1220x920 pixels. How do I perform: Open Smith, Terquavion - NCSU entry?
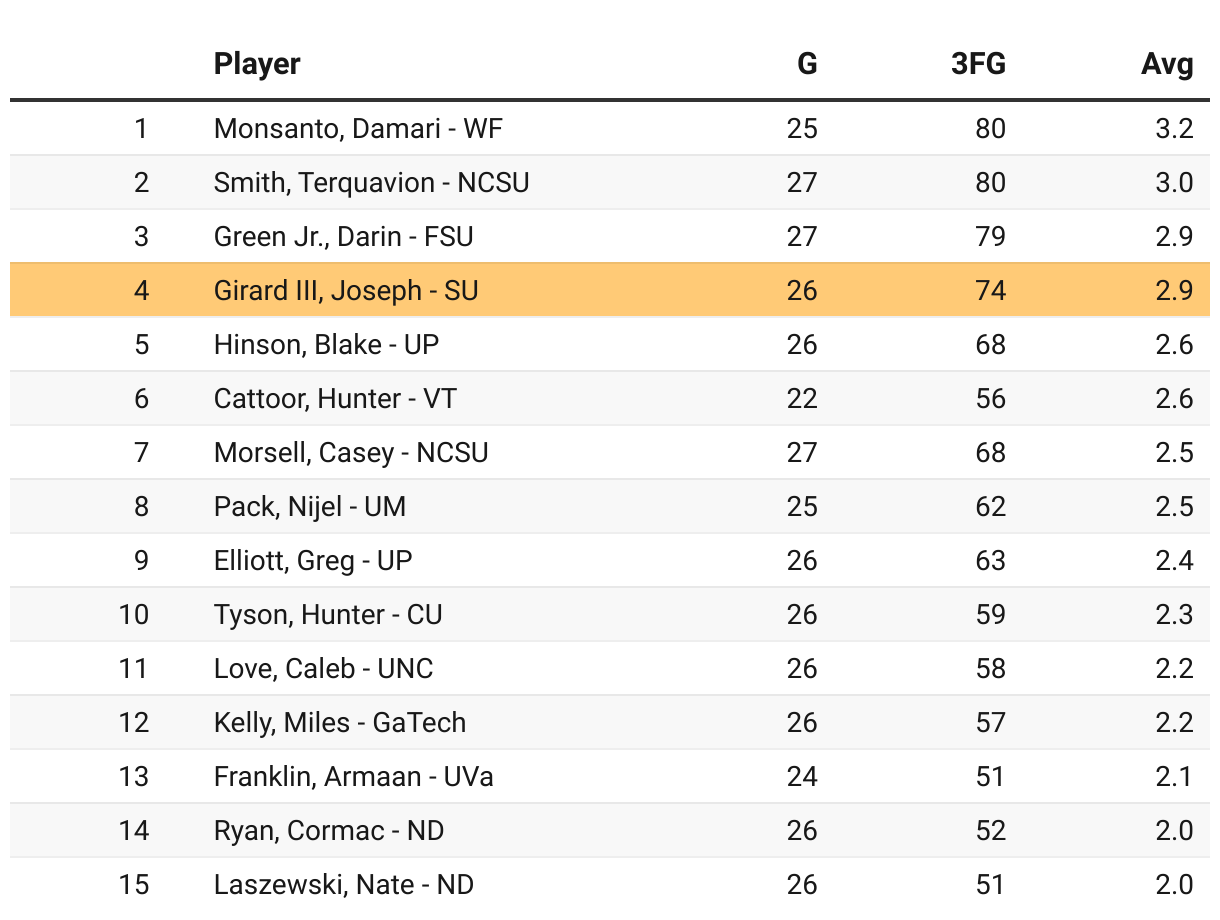(x=371, y=183)
